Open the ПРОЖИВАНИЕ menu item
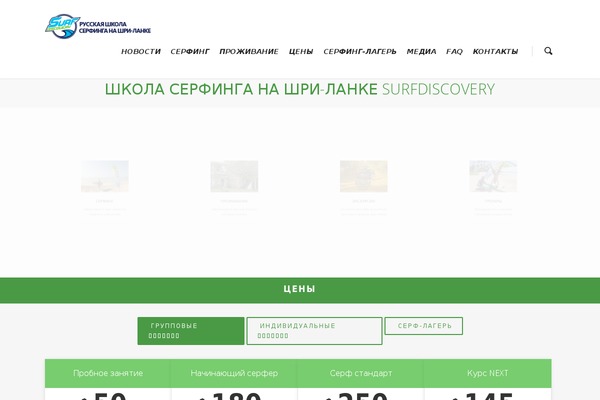 249,51
